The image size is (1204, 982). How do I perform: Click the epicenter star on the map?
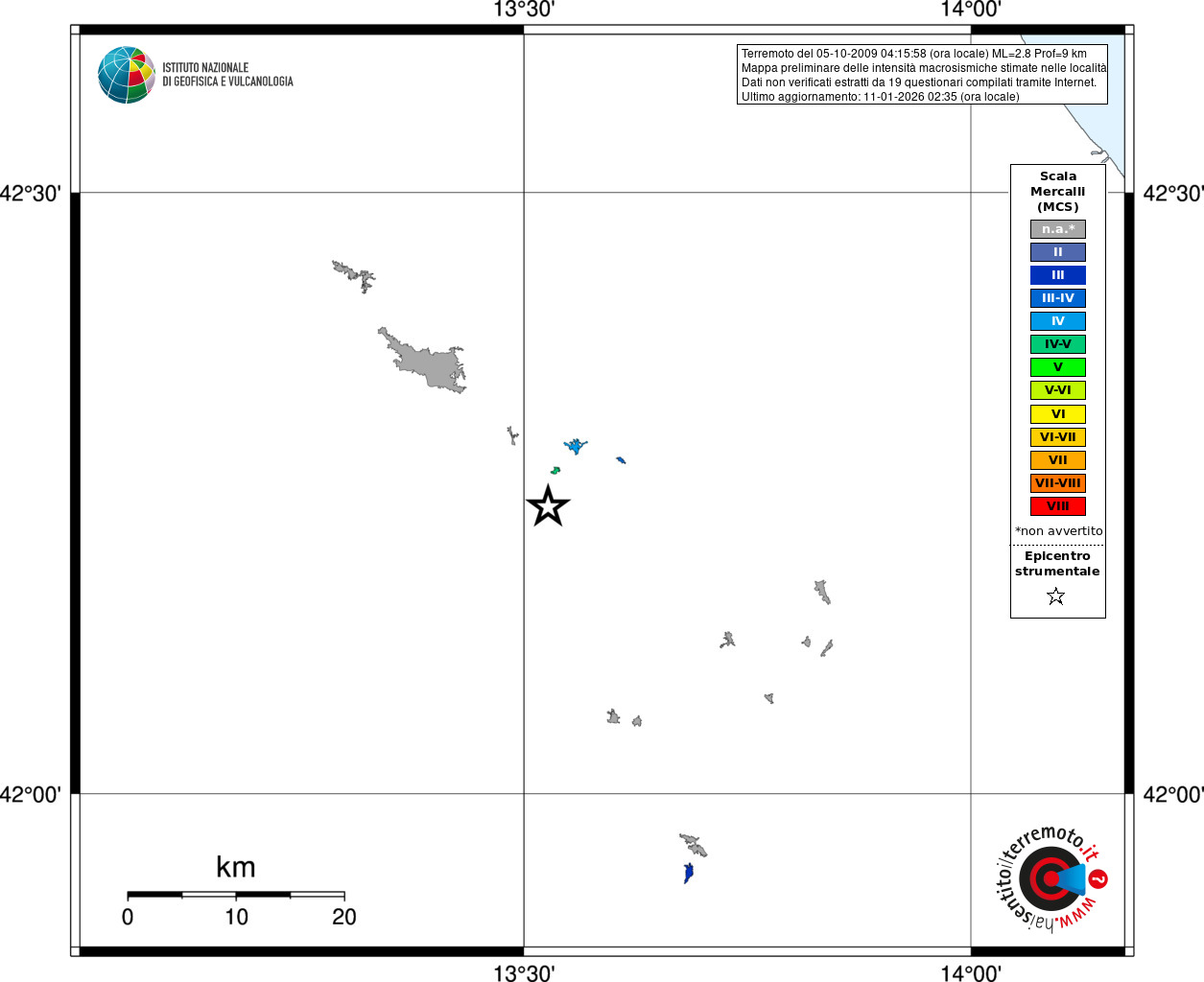pyautogui.click(x=548, y=506)
